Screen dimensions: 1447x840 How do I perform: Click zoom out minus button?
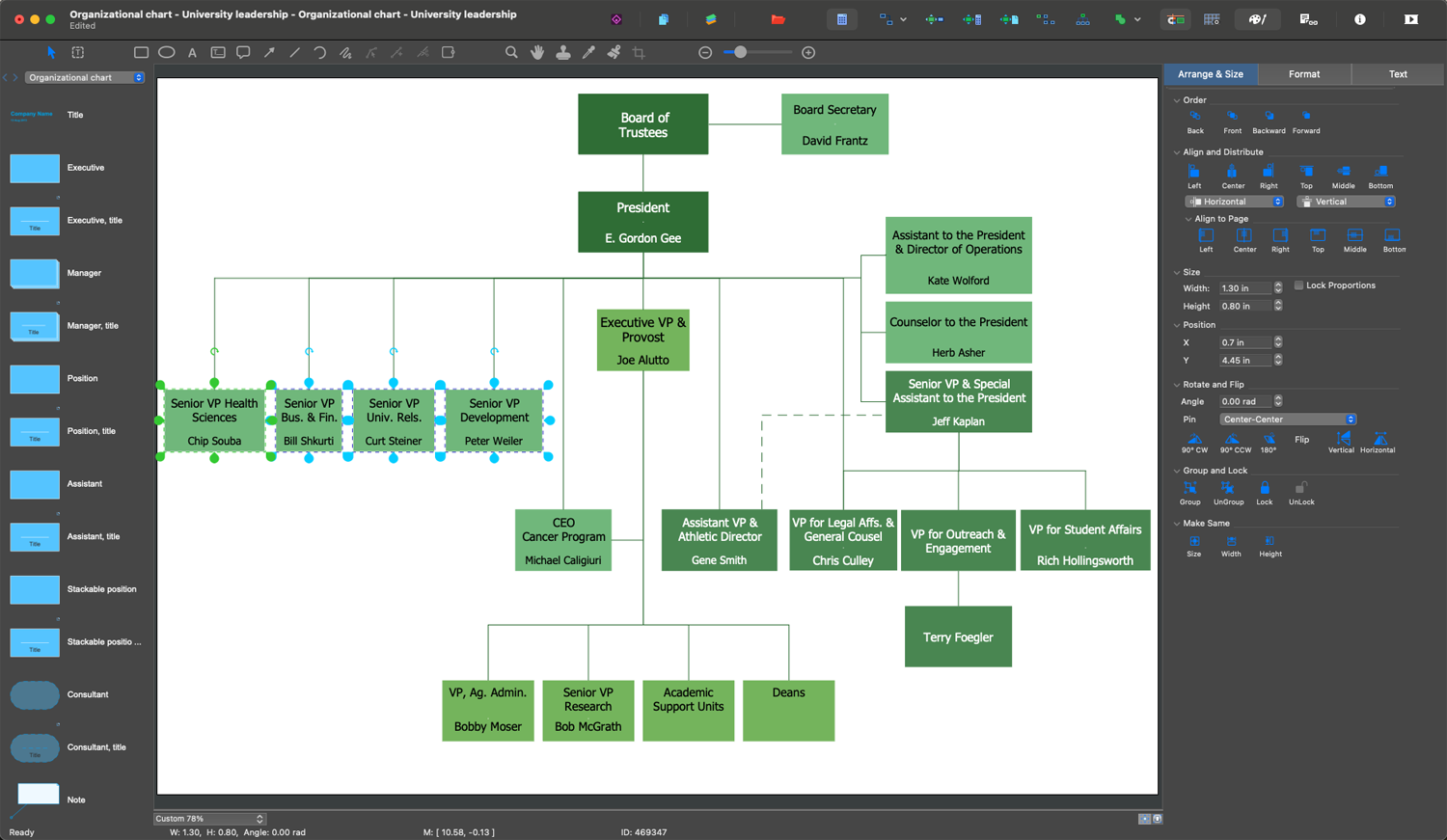click(705, 53)
